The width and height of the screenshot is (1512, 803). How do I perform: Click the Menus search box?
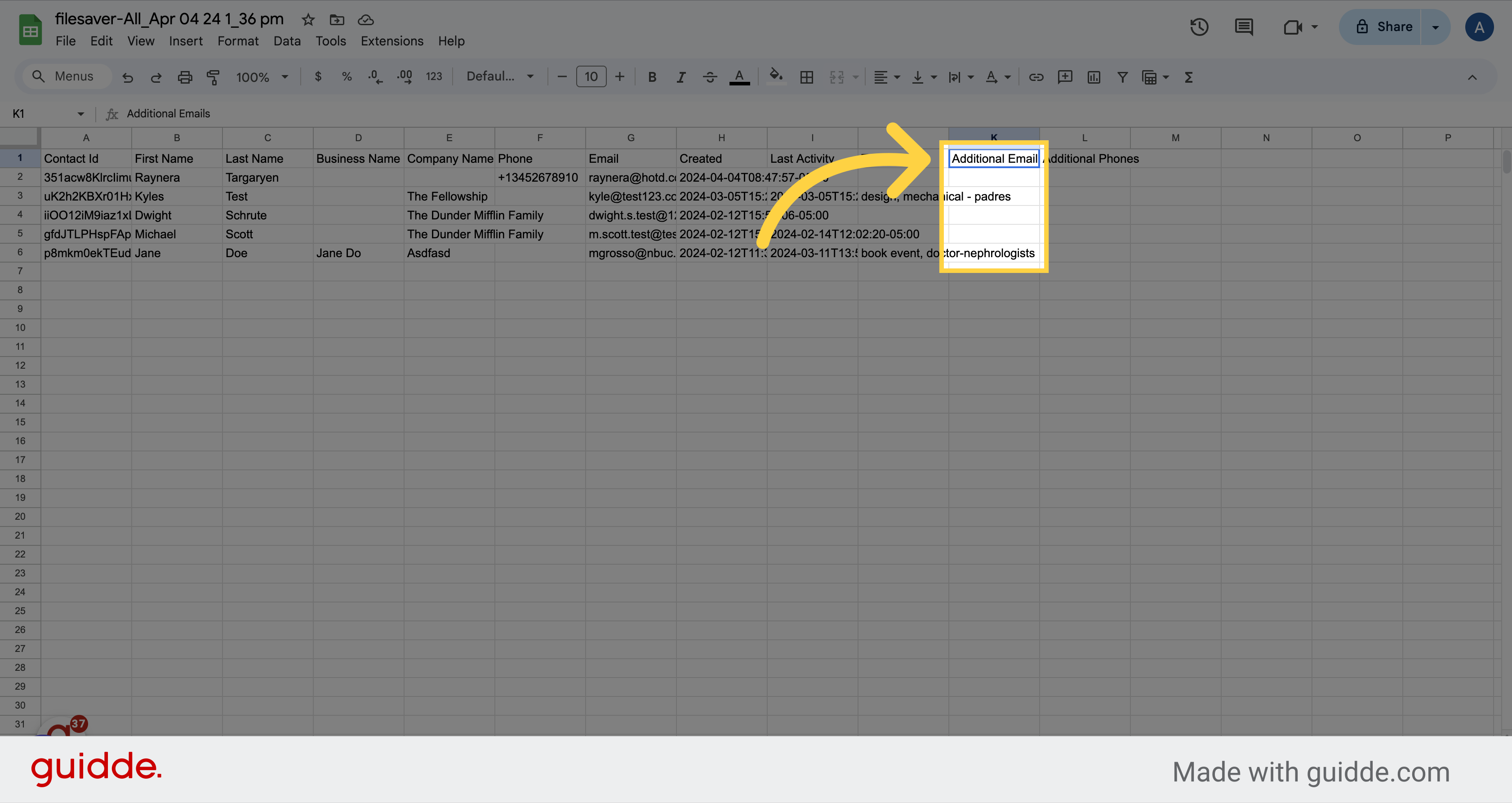(x=67, y=76)
